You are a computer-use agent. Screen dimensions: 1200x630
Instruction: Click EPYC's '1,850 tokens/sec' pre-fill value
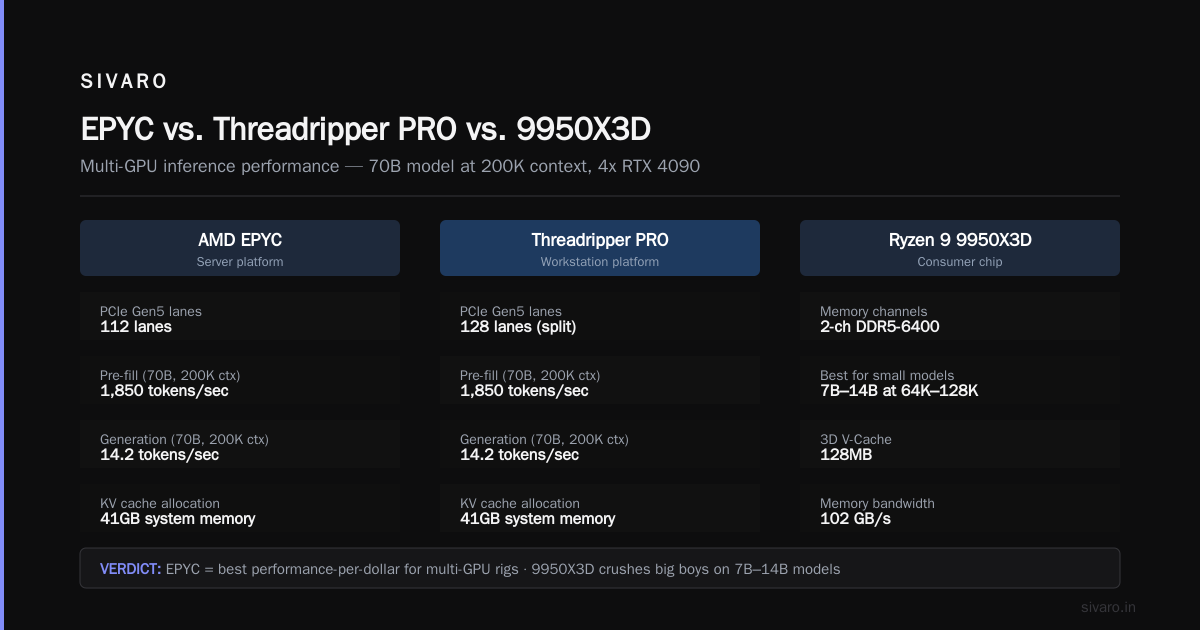pyautogui.click(x=164, y=391)
